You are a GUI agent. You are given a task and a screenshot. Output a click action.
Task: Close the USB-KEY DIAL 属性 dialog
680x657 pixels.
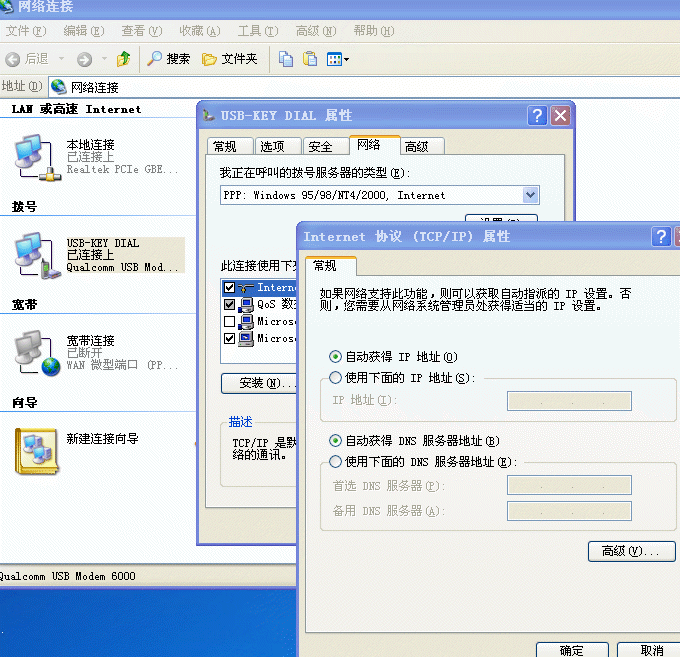click(560, 116)
